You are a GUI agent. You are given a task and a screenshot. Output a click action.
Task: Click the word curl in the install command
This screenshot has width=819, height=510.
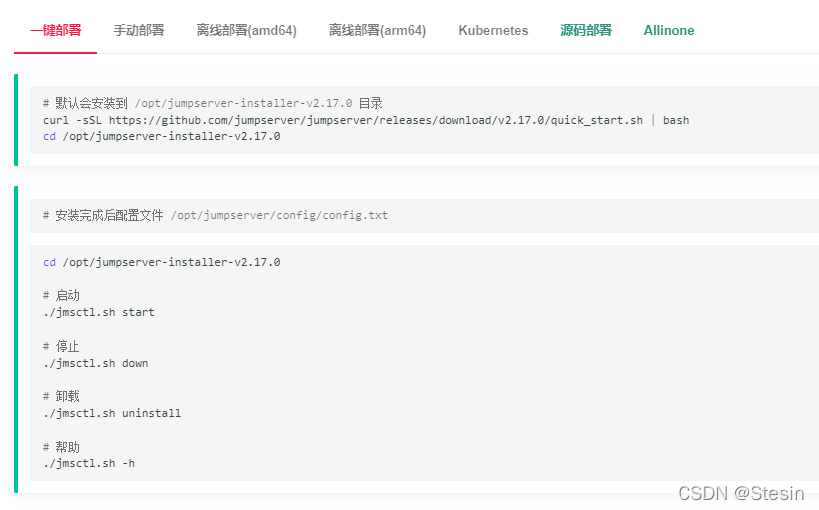tap(56, 120)
